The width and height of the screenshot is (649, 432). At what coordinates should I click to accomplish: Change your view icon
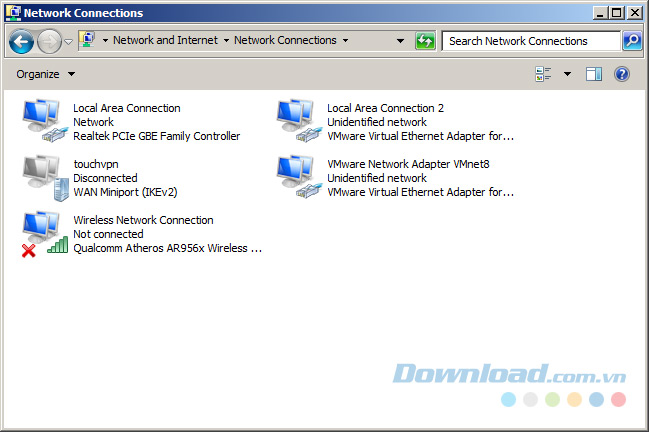[543, 74]
